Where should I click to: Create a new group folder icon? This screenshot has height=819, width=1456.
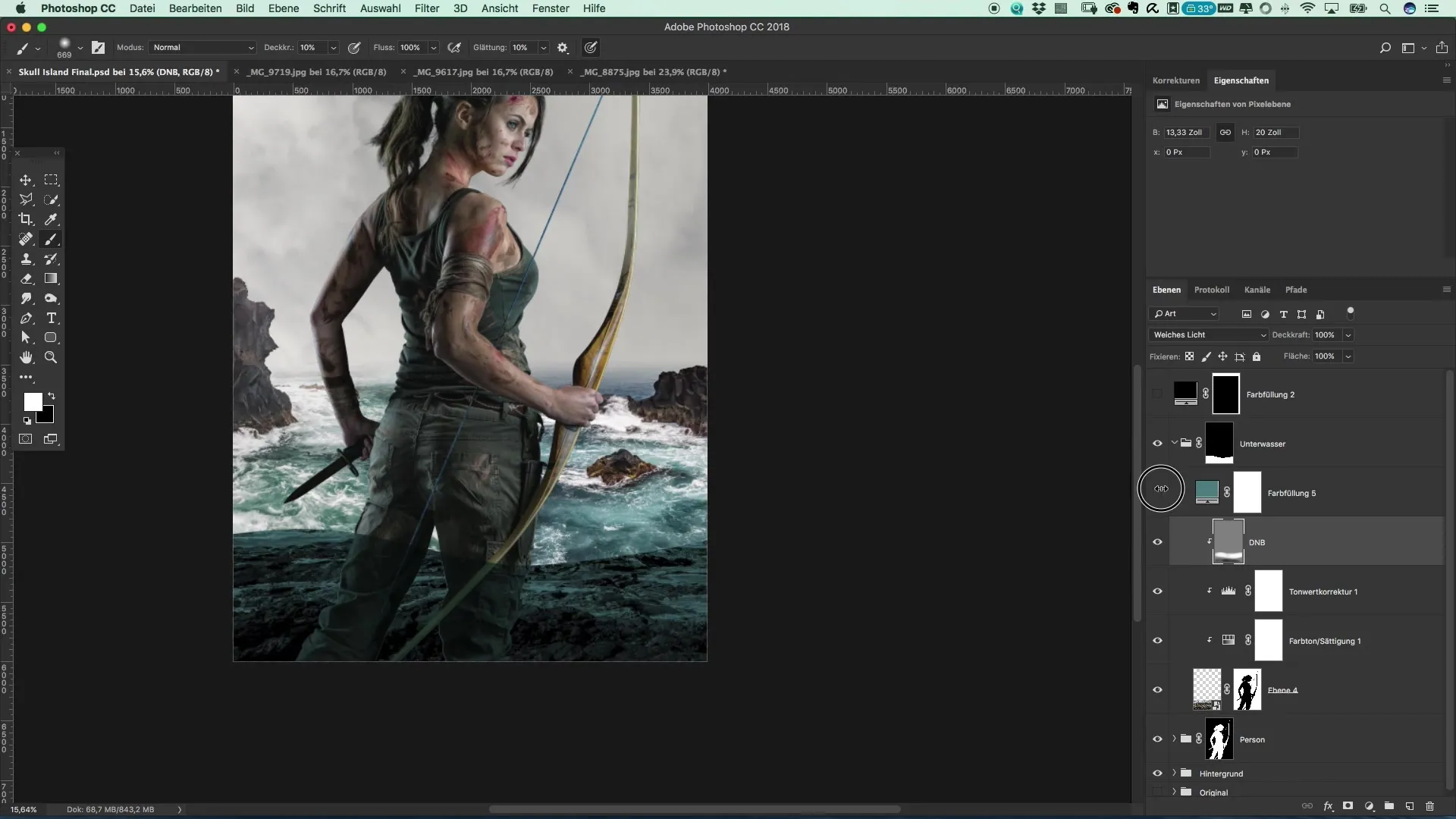pyautogui.click(x=1389, y=806)
